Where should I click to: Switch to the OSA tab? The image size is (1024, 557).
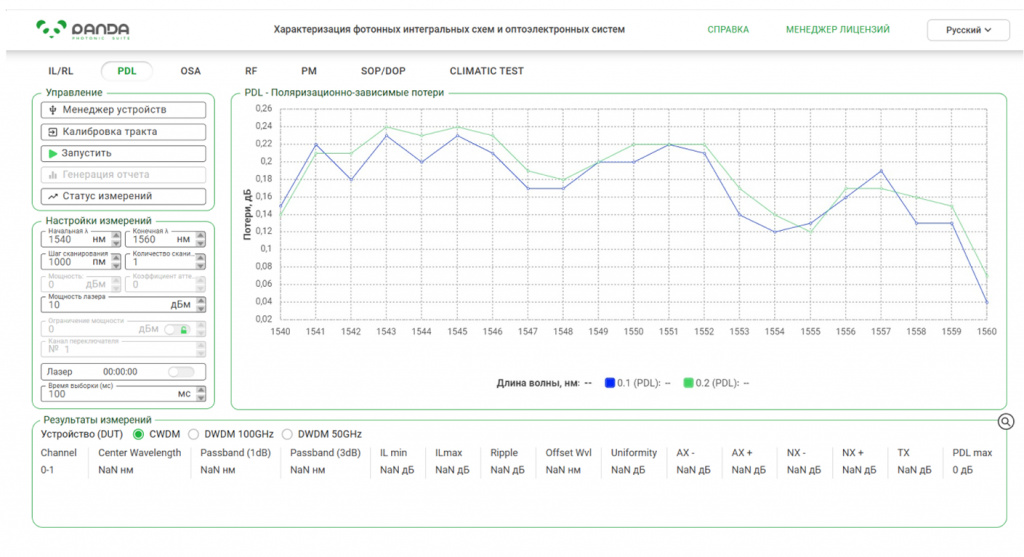point(191,71)
